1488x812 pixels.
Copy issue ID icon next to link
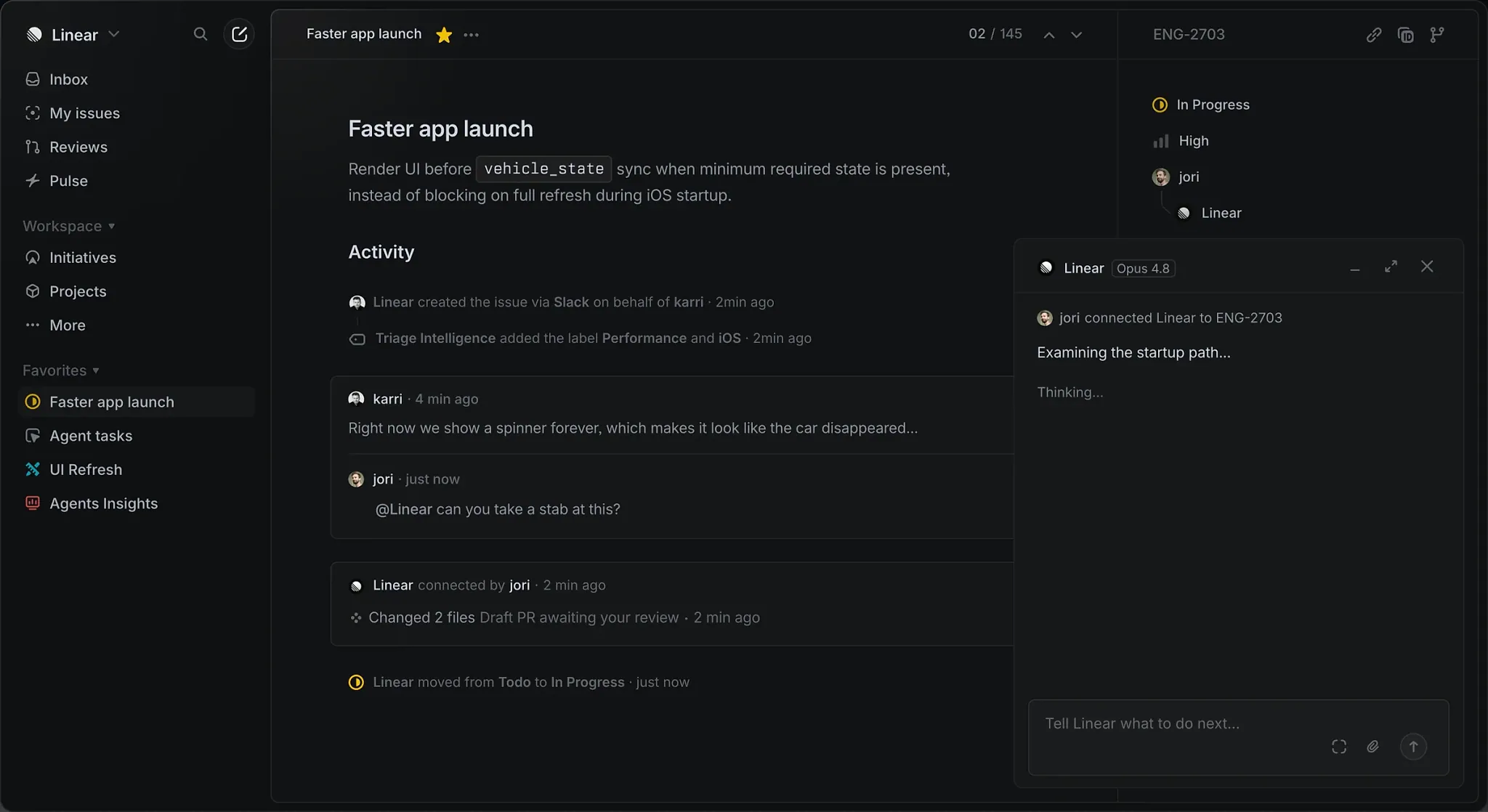click(1406, 35)
